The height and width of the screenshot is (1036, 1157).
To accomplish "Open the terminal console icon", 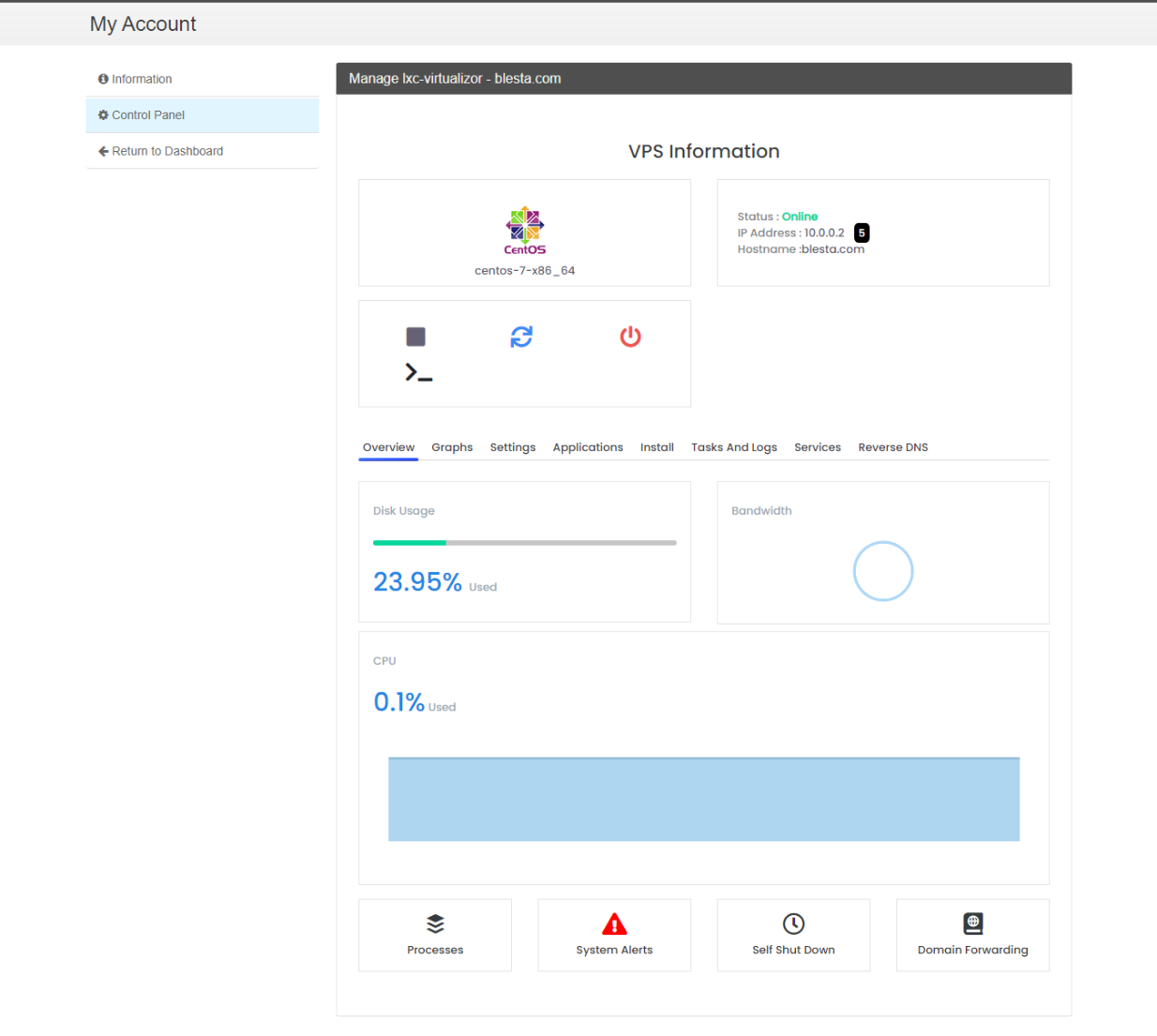I will pyautogui.click(x=417, y=371).
